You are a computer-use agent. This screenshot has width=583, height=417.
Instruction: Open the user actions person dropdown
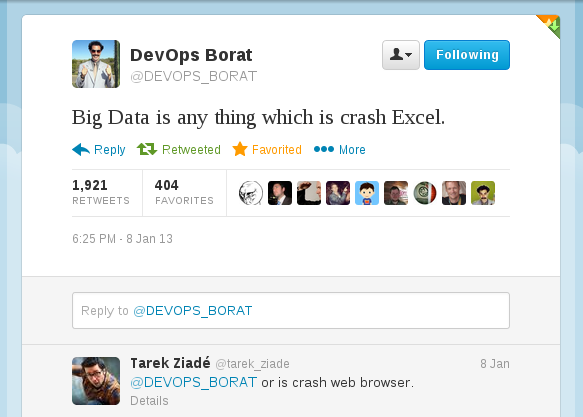coord(401,55)
